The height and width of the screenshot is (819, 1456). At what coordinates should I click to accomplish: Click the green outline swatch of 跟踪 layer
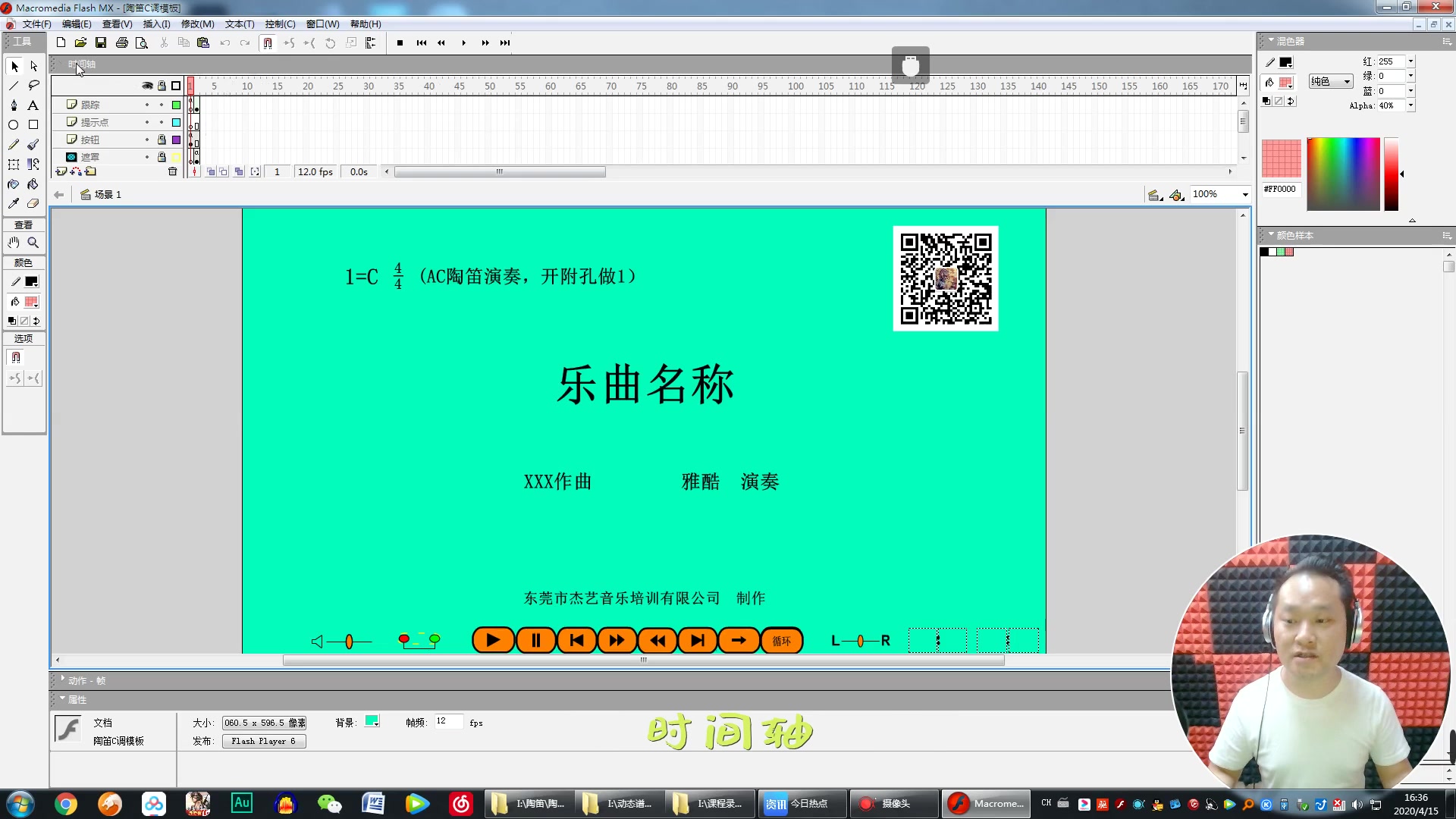[x=176, y=105]
